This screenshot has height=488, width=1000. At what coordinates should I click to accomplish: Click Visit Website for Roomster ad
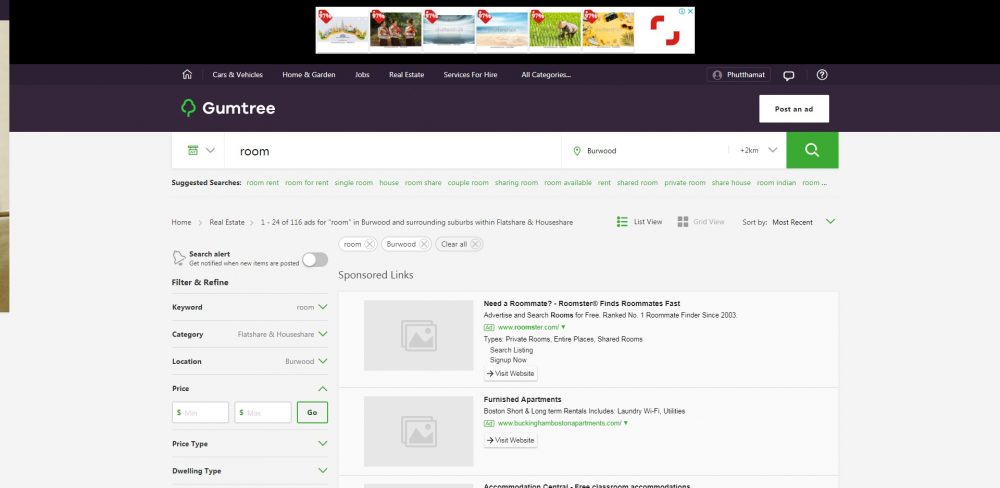511,373
